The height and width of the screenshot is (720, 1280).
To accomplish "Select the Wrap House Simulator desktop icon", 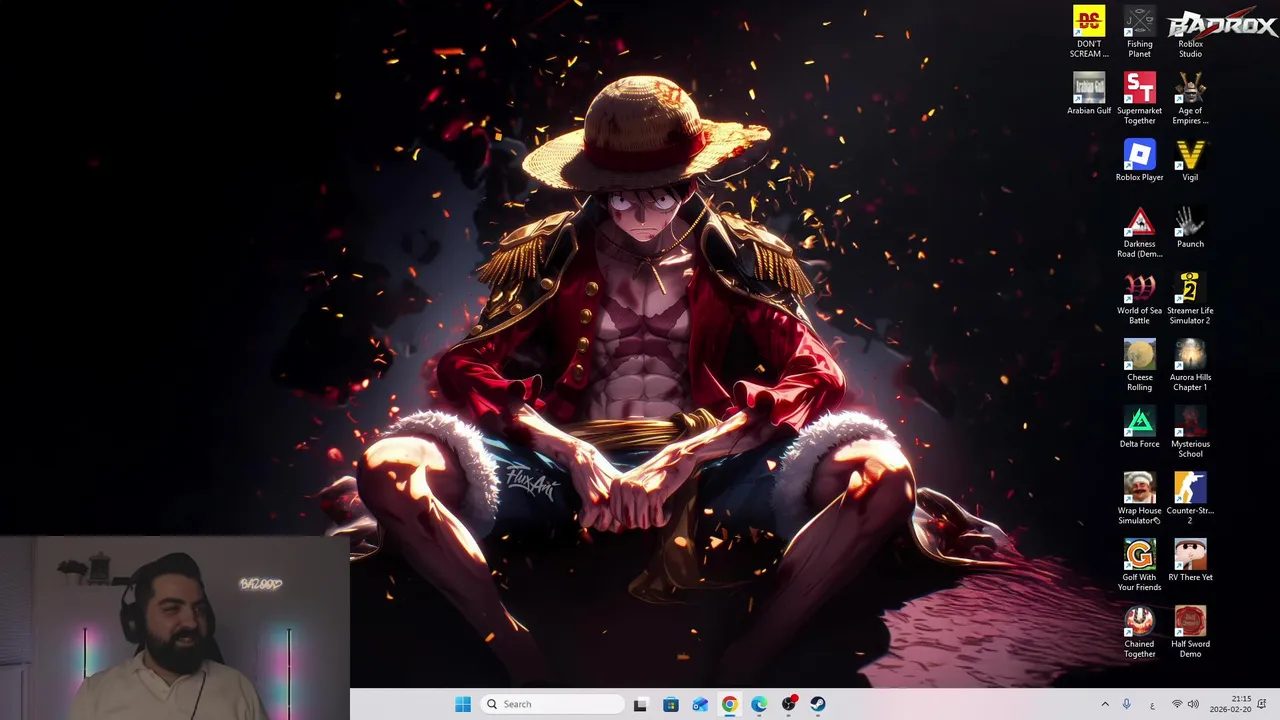I will click(1139, 499).
